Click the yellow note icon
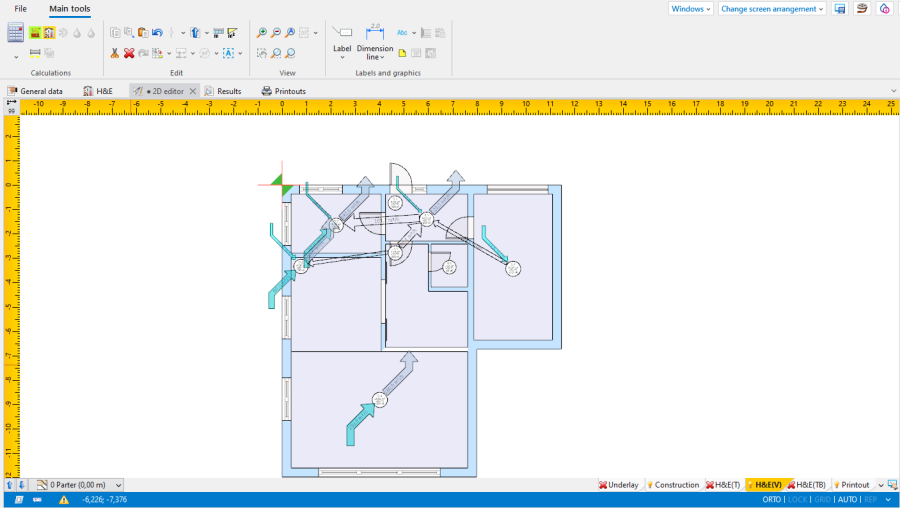The image size is (900, 508). 402,53
